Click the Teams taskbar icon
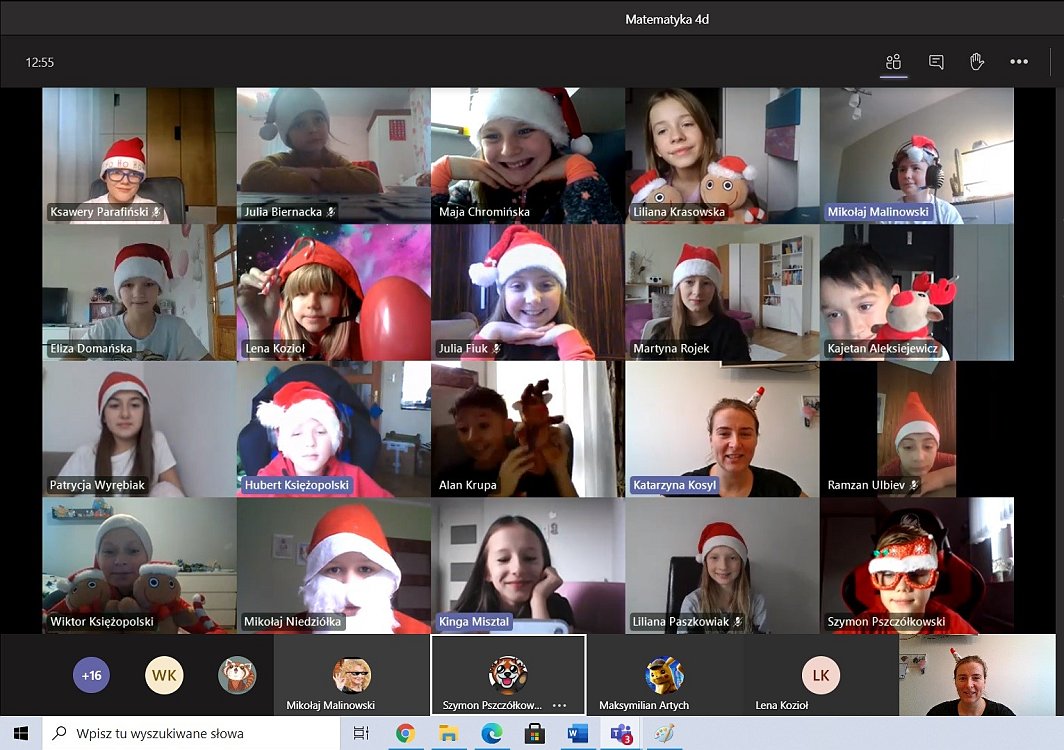 tap(622, 733)
